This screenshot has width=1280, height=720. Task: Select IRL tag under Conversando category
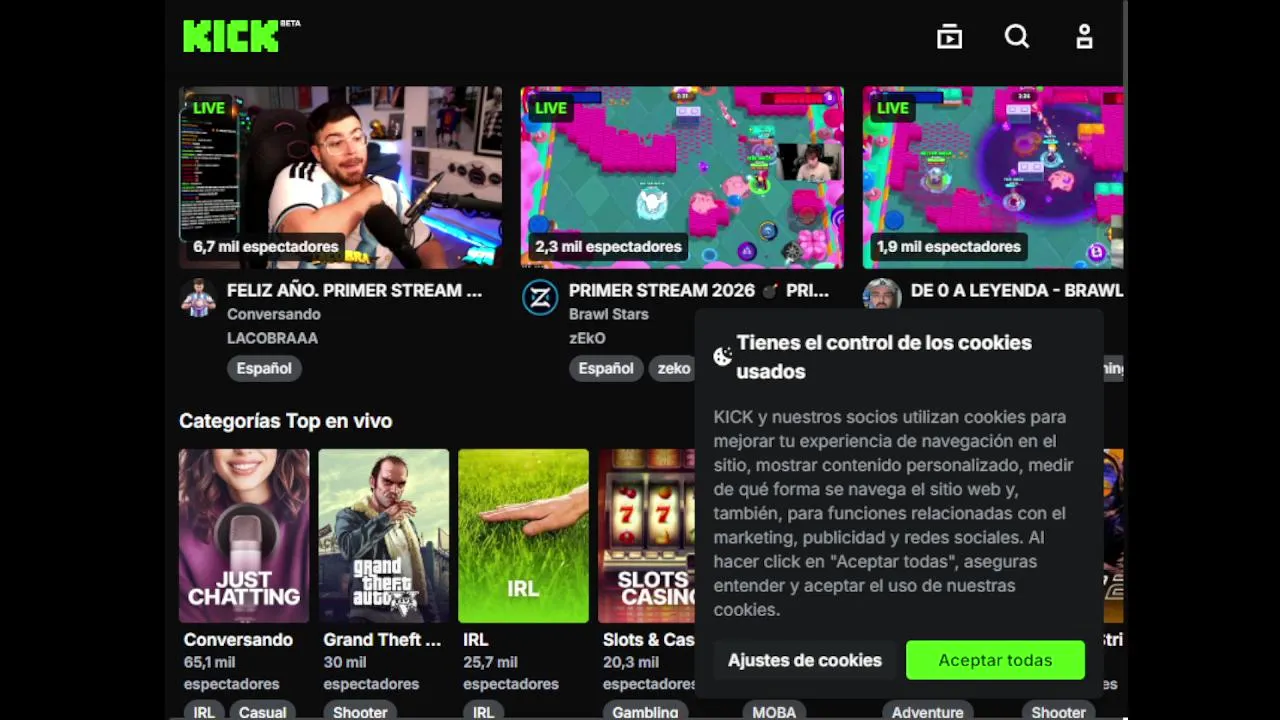204,712
